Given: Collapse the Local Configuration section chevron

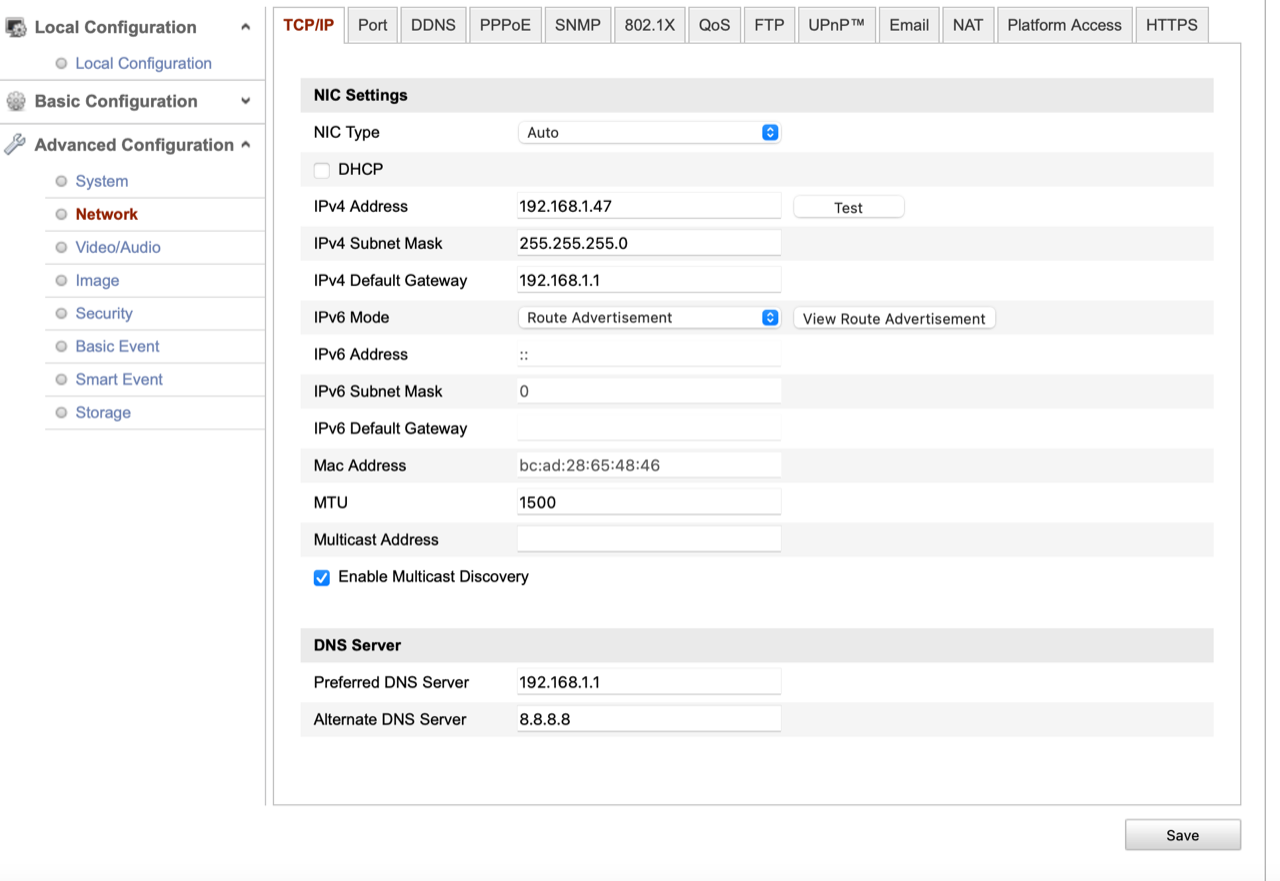Looking at the screenshot, I should [246, 27].
